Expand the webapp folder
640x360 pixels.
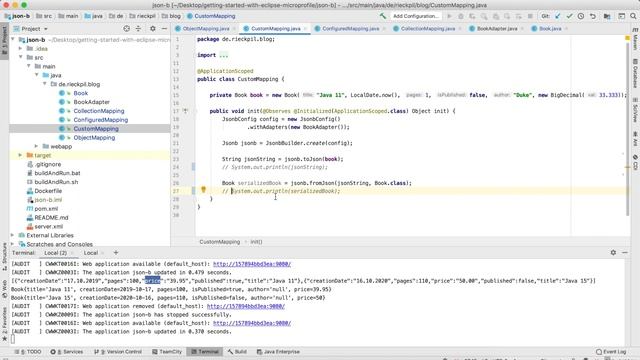tap(36, 146)
